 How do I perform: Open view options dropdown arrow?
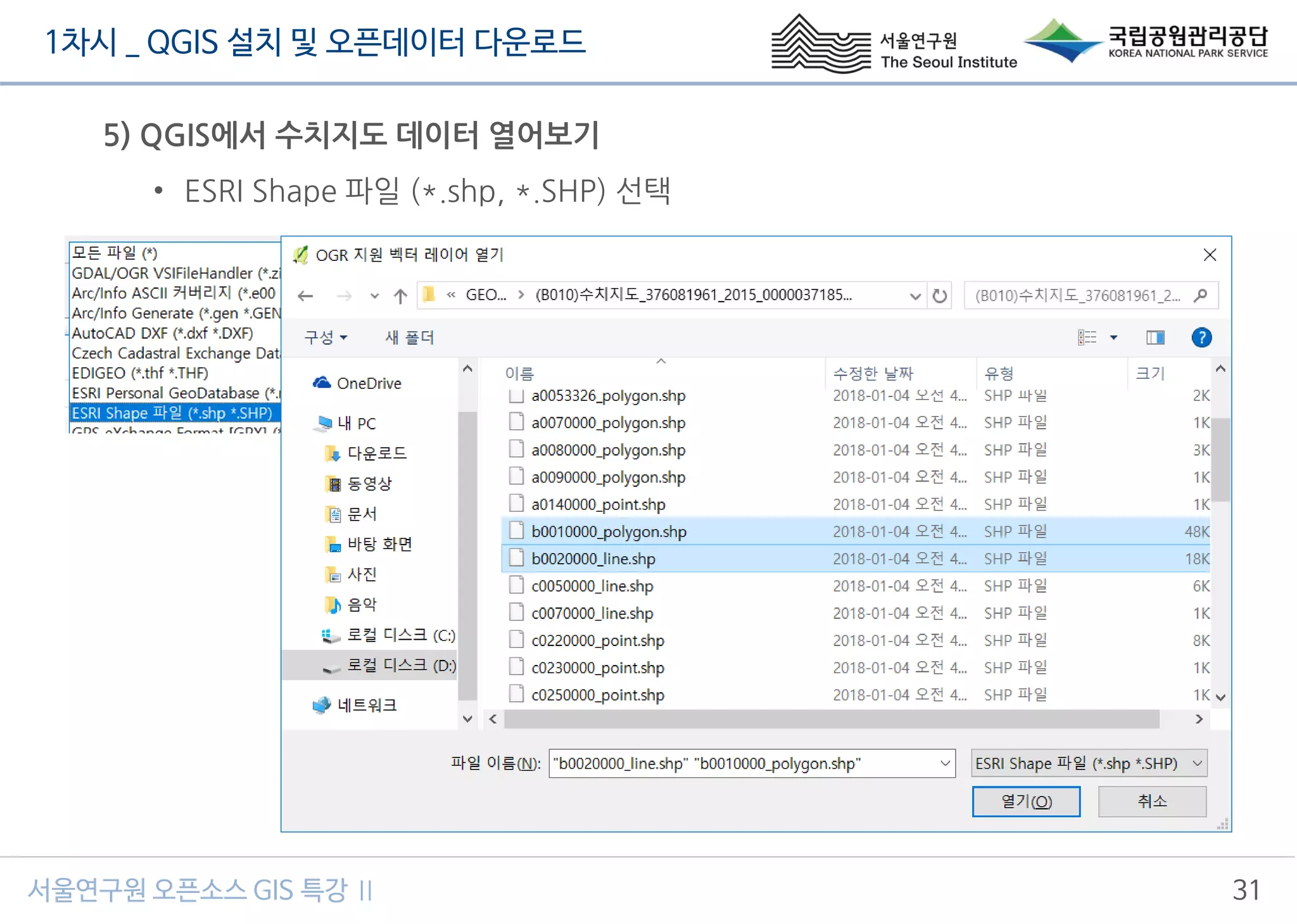(x=1113, y=338)
